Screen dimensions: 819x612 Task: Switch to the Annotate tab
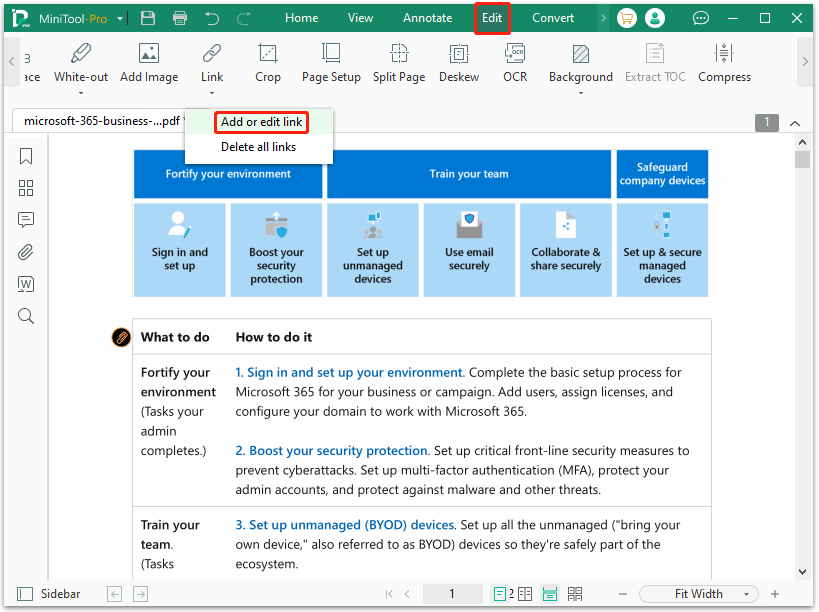(x=427, y=18)
